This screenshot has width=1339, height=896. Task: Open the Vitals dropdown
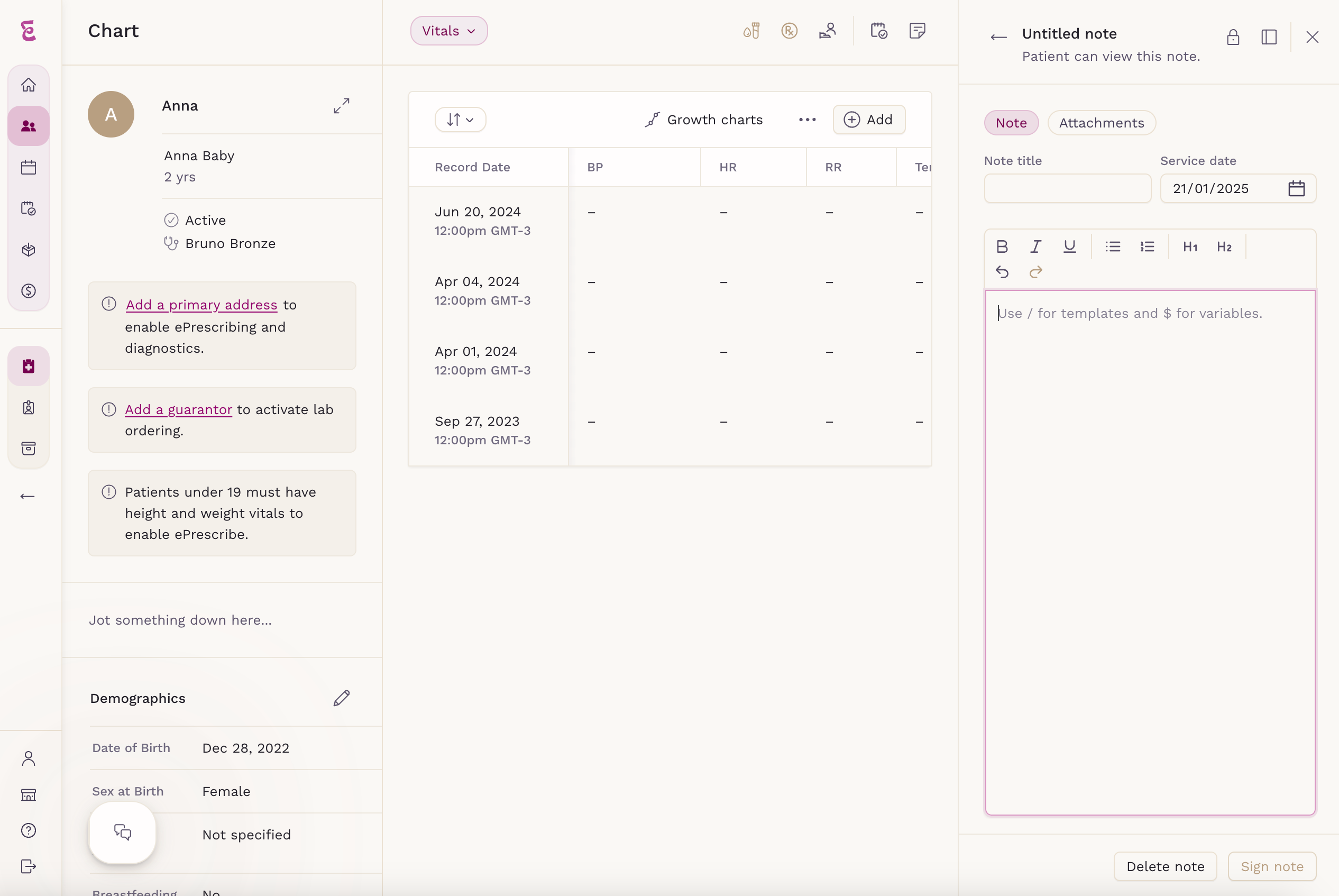coord(449,31)
